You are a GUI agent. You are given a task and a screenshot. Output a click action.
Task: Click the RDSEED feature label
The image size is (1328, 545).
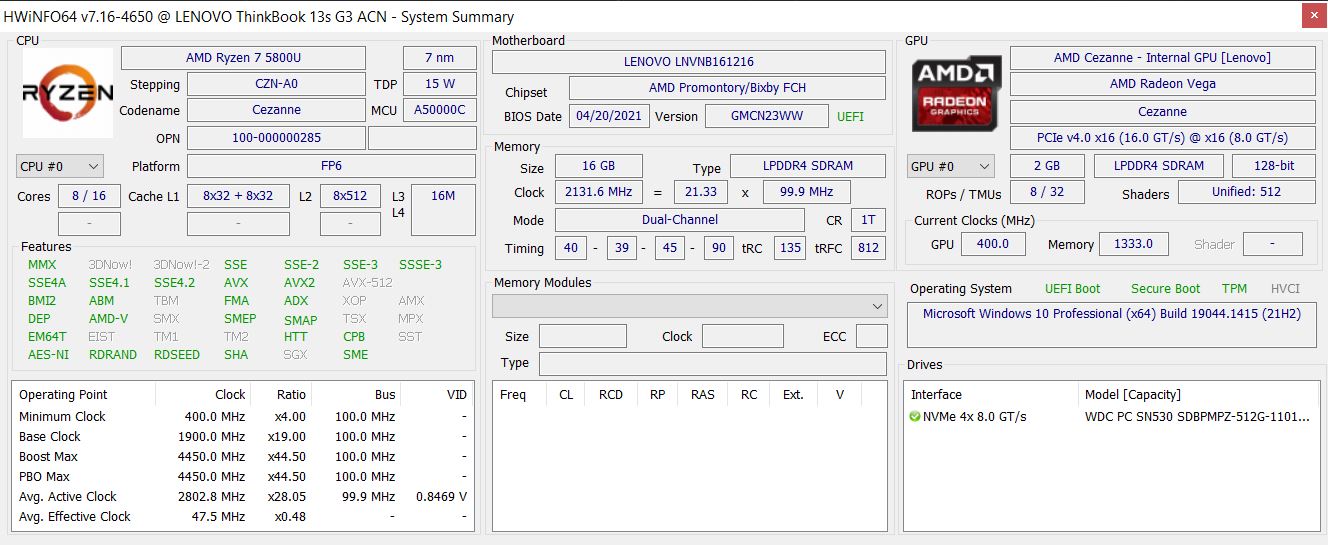177,355
